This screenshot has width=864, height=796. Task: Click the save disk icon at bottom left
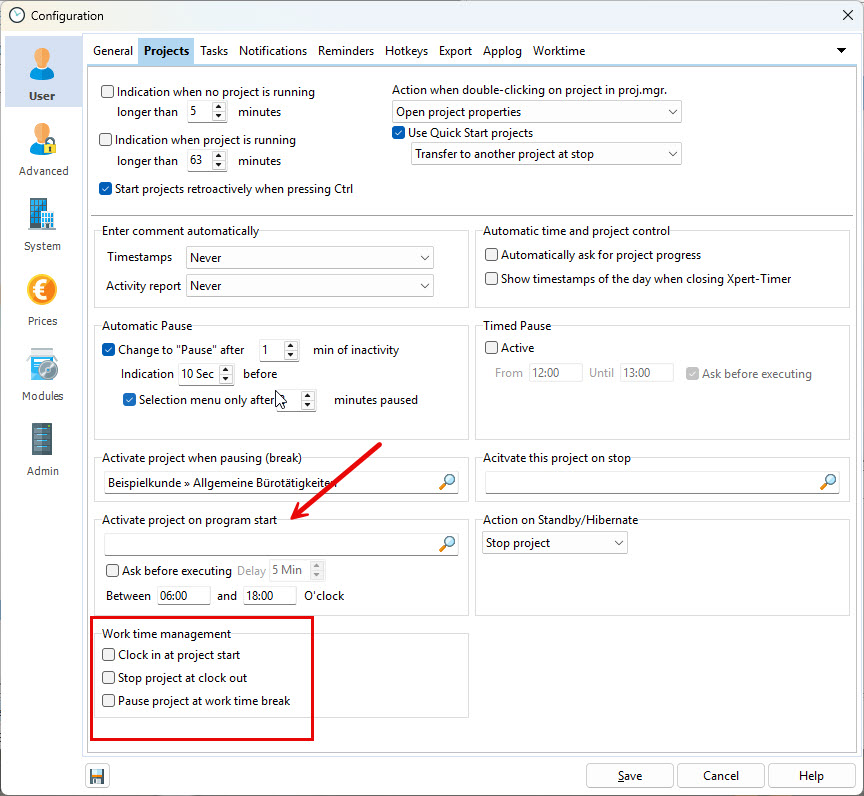pos(97,775)
